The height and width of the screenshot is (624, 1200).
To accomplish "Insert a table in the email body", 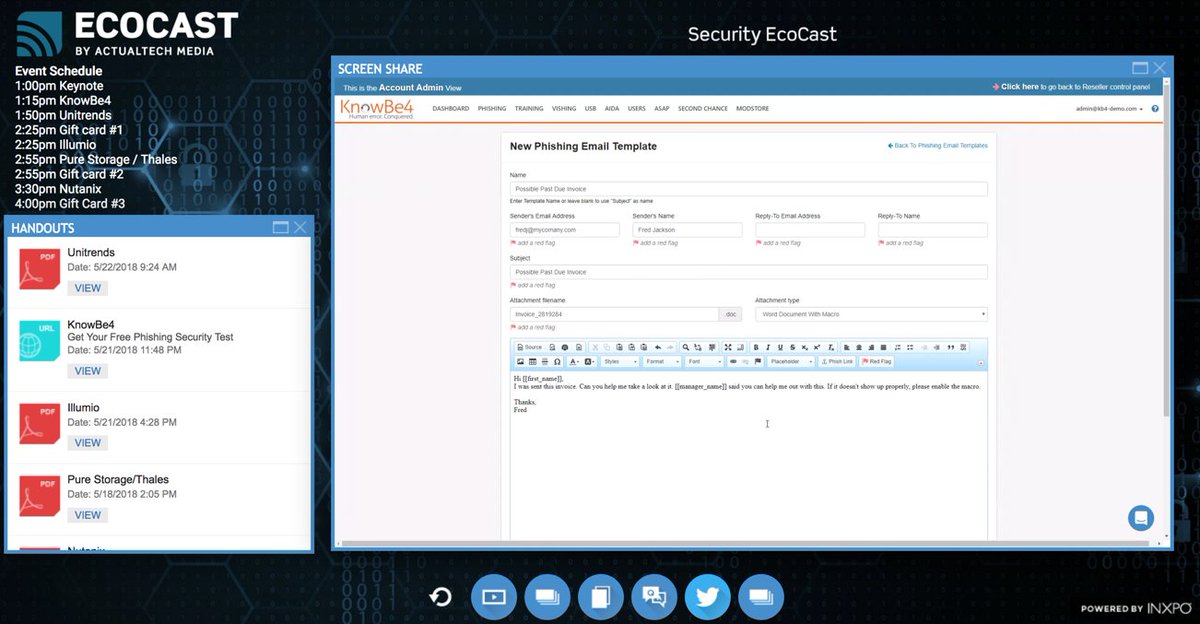I will (x=533, y=361).
